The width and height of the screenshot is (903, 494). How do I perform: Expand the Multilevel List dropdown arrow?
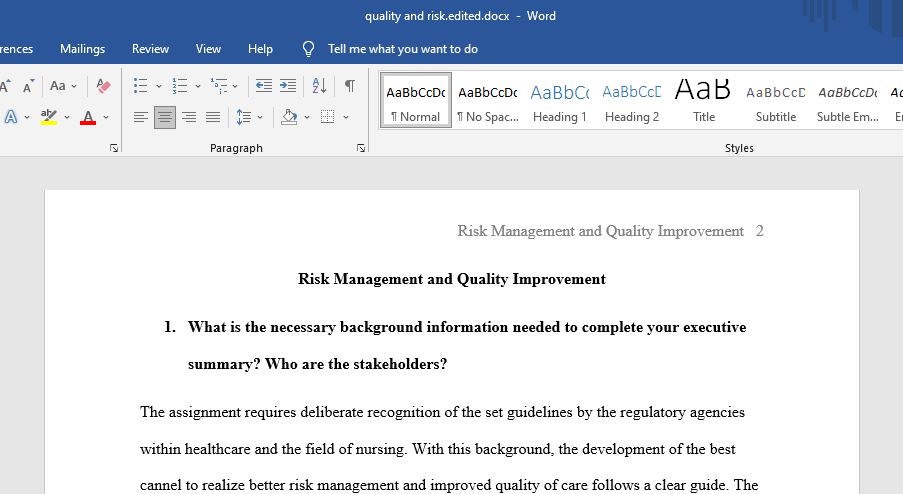(x=235, y=86)
